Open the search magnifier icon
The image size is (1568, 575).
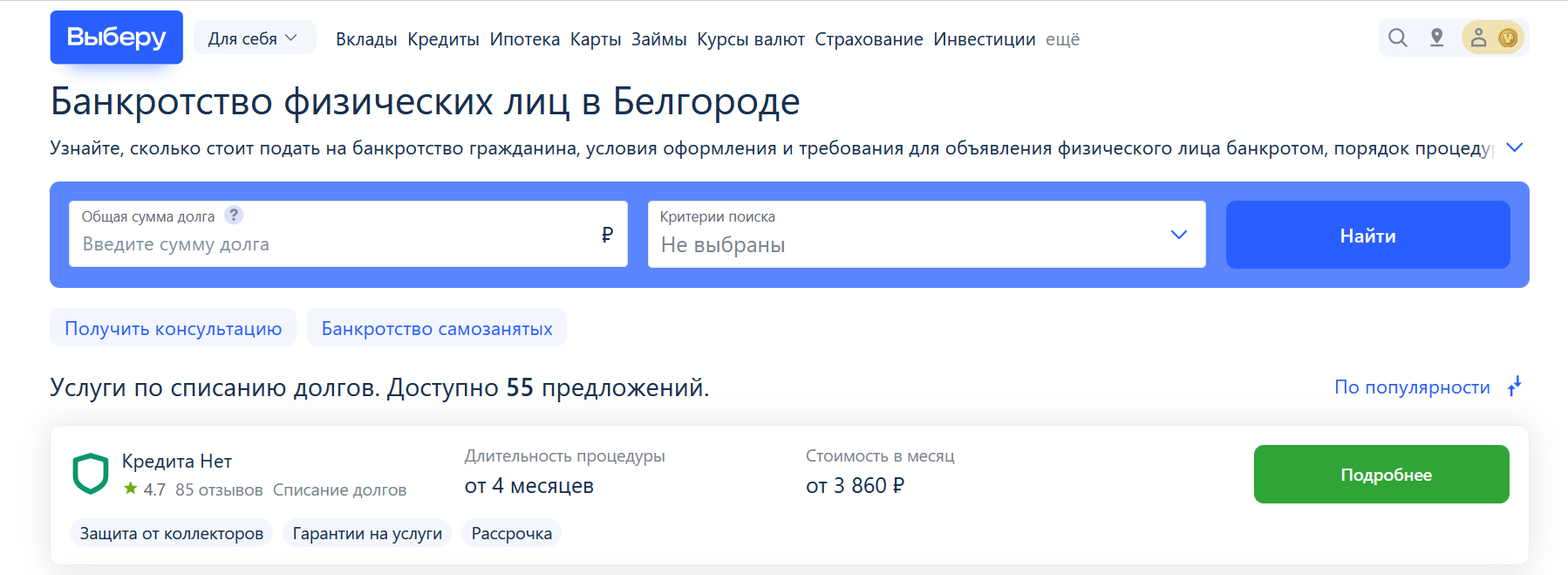[x=1398, y=38]
